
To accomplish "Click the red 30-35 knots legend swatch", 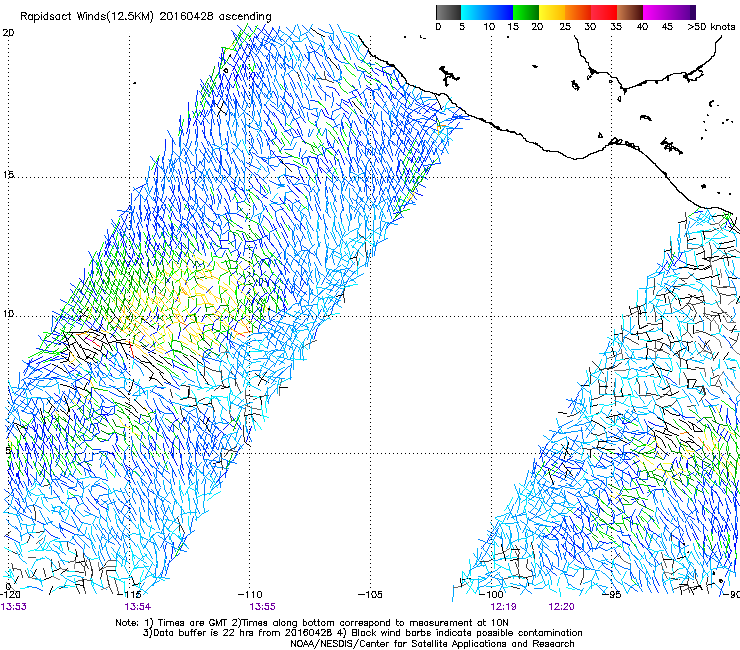I will pyautogui.click(x=604, y=12).
